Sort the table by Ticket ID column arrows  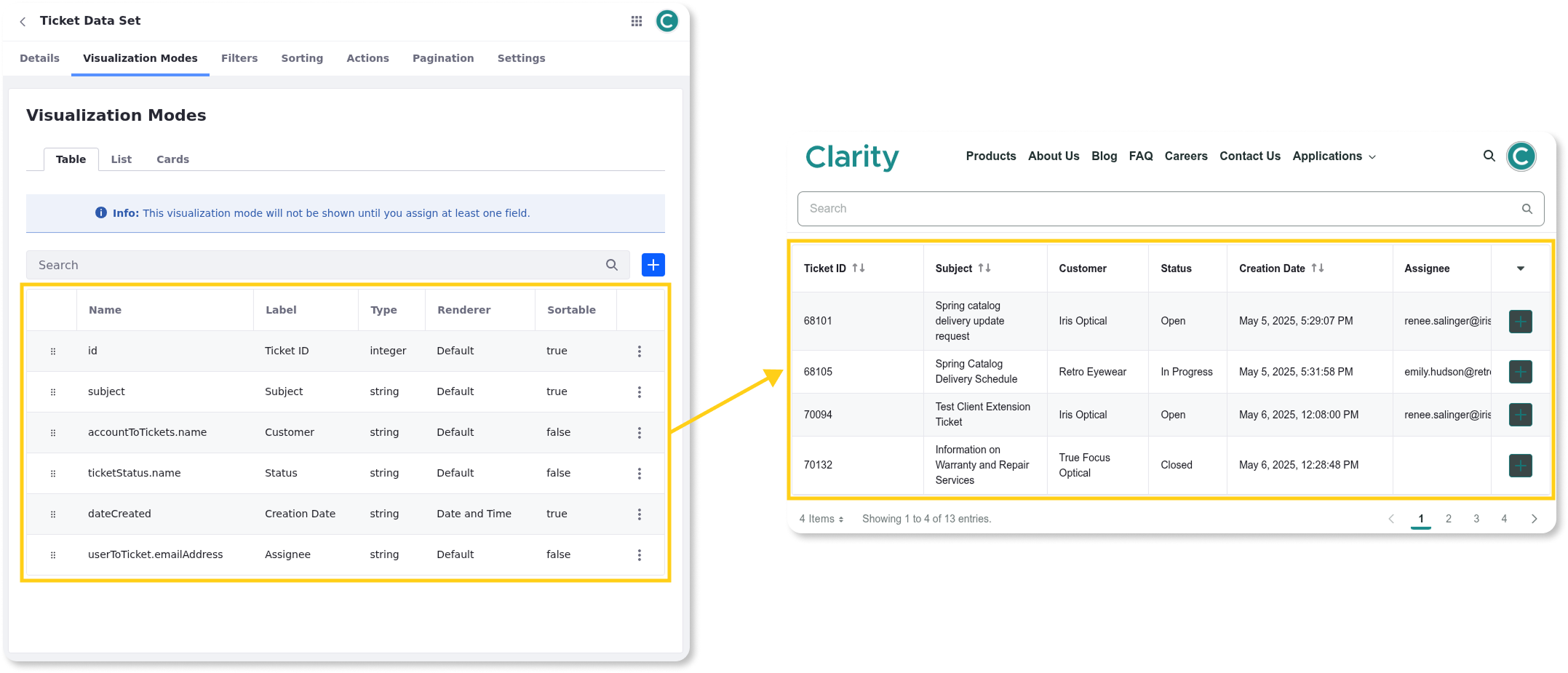coord(859,268)
